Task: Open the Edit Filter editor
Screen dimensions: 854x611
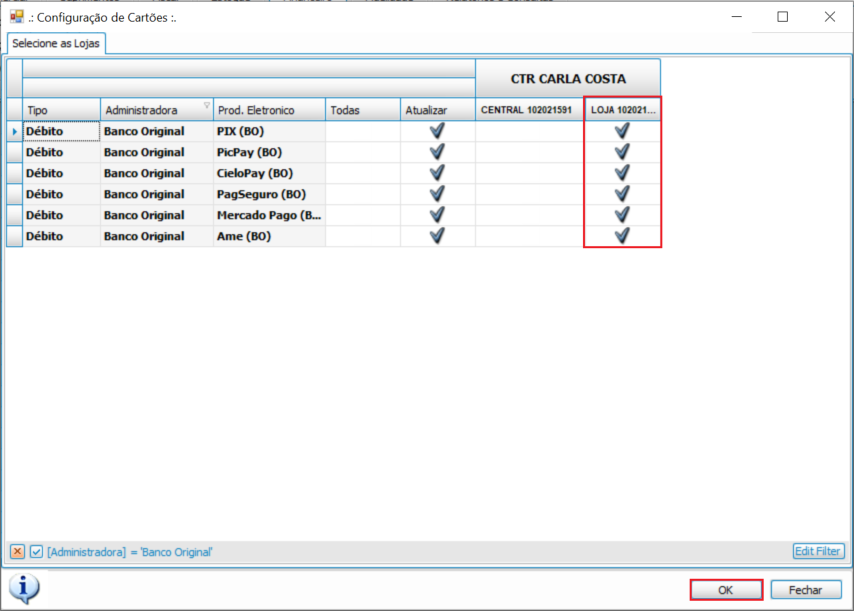Action: click(818, 551)
